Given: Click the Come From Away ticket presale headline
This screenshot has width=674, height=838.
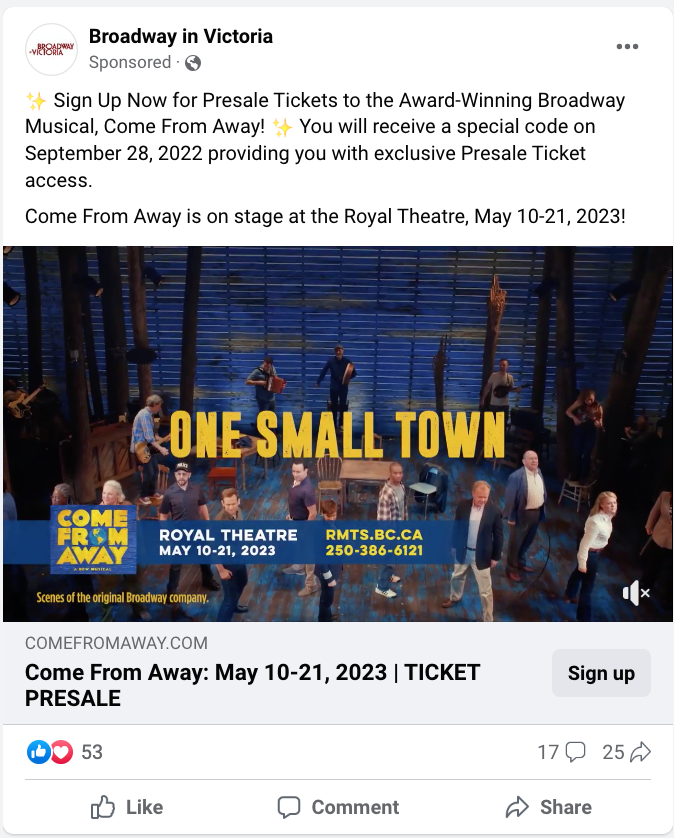Looking at the screenshot, I should (x=252, y=685).
